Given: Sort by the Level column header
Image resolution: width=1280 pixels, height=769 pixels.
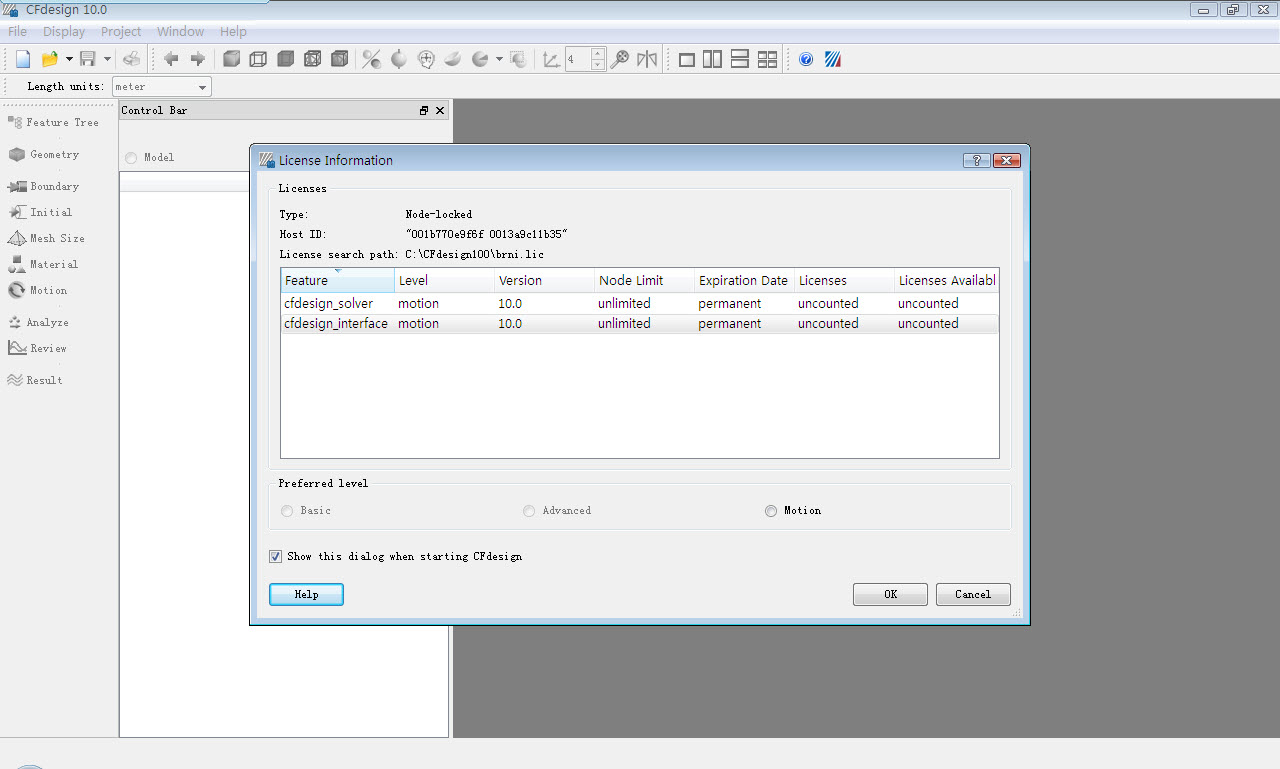Looking at the screenshot, I should coord(444,280).
